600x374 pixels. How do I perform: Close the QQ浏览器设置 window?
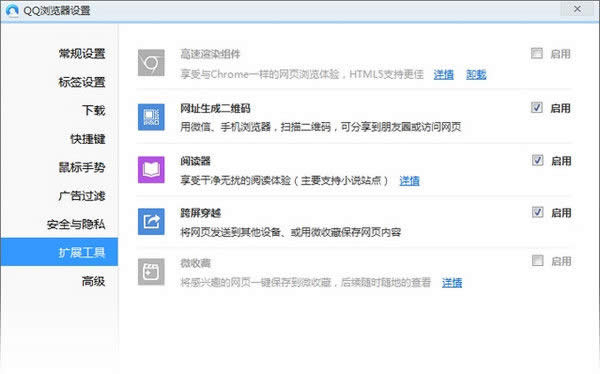point(577,9)
